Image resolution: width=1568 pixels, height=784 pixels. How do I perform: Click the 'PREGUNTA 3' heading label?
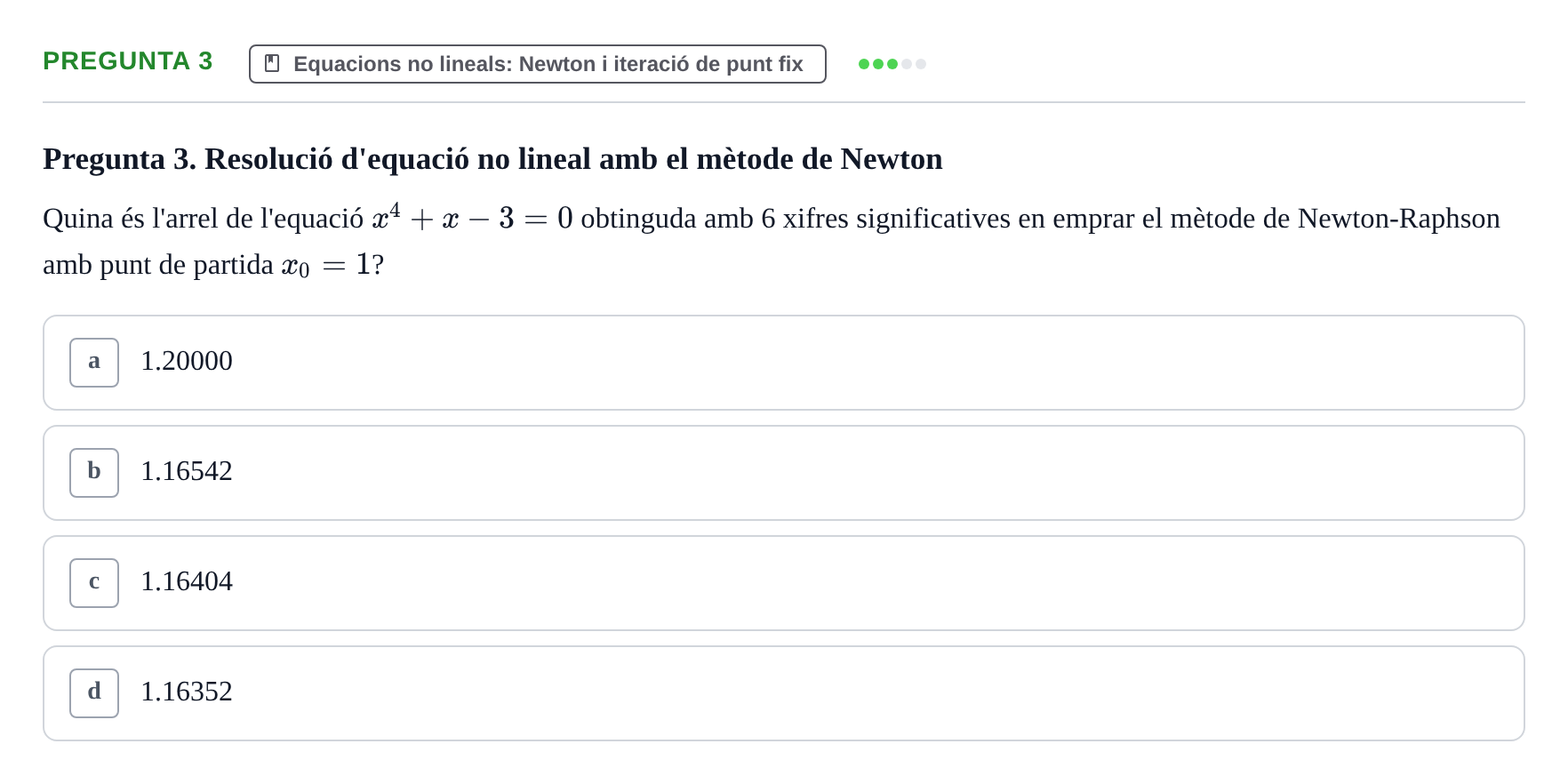click(x=128, y=61)
